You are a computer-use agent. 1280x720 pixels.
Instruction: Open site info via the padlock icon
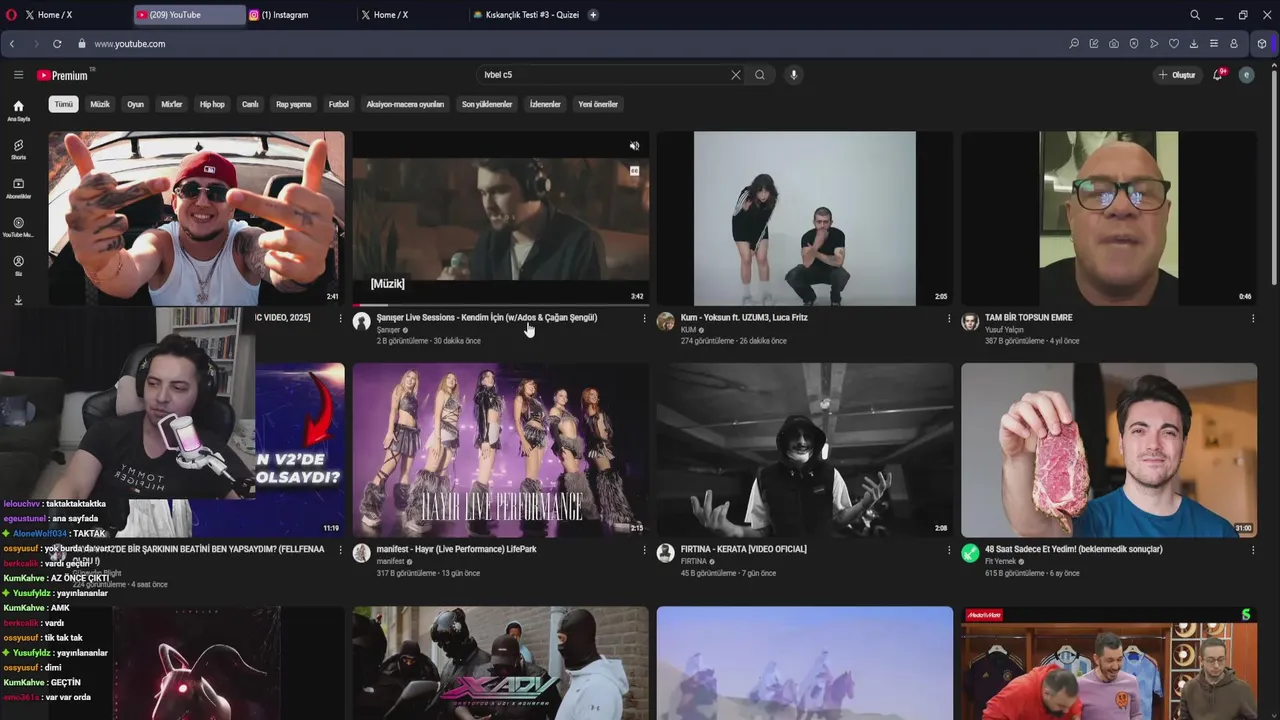pos(82,44)
